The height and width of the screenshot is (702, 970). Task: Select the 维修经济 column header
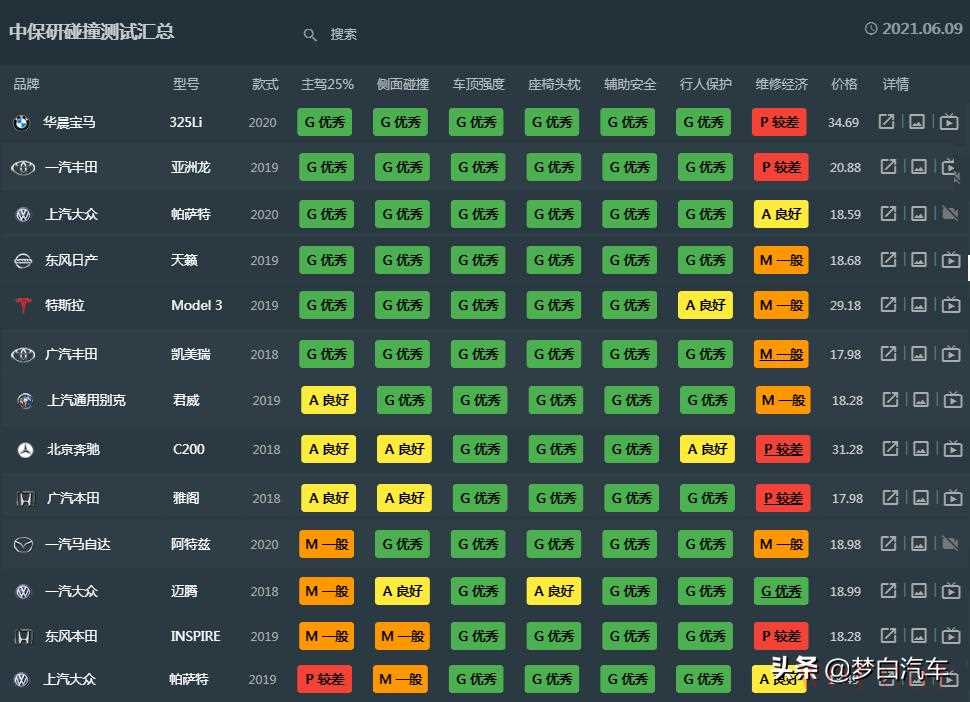(x=781, y=84)
